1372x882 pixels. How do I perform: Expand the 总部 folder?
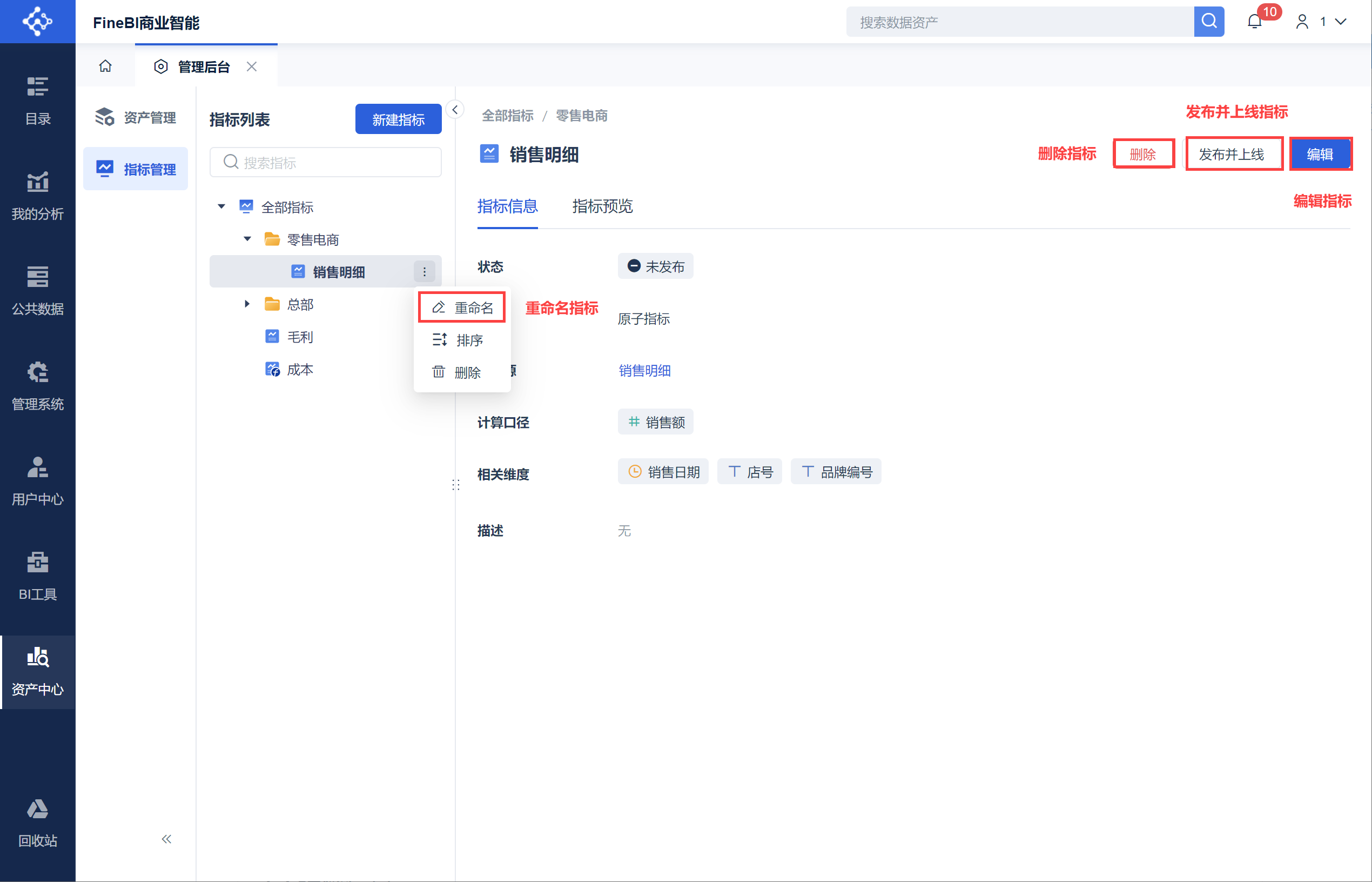(247, 304)
